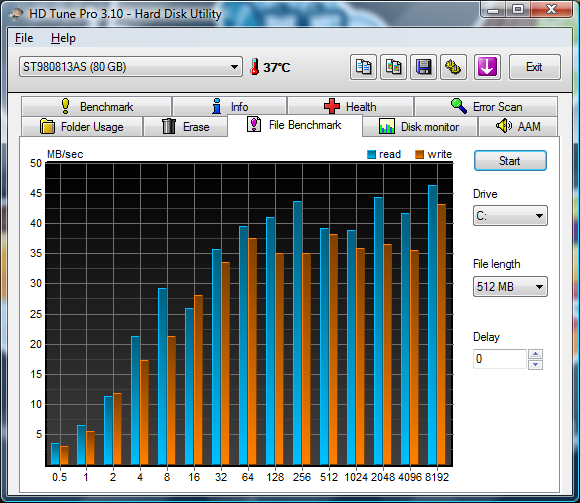Start the file benchmark
This screenshot has height=503, width=580.
[x=510, y=161]
